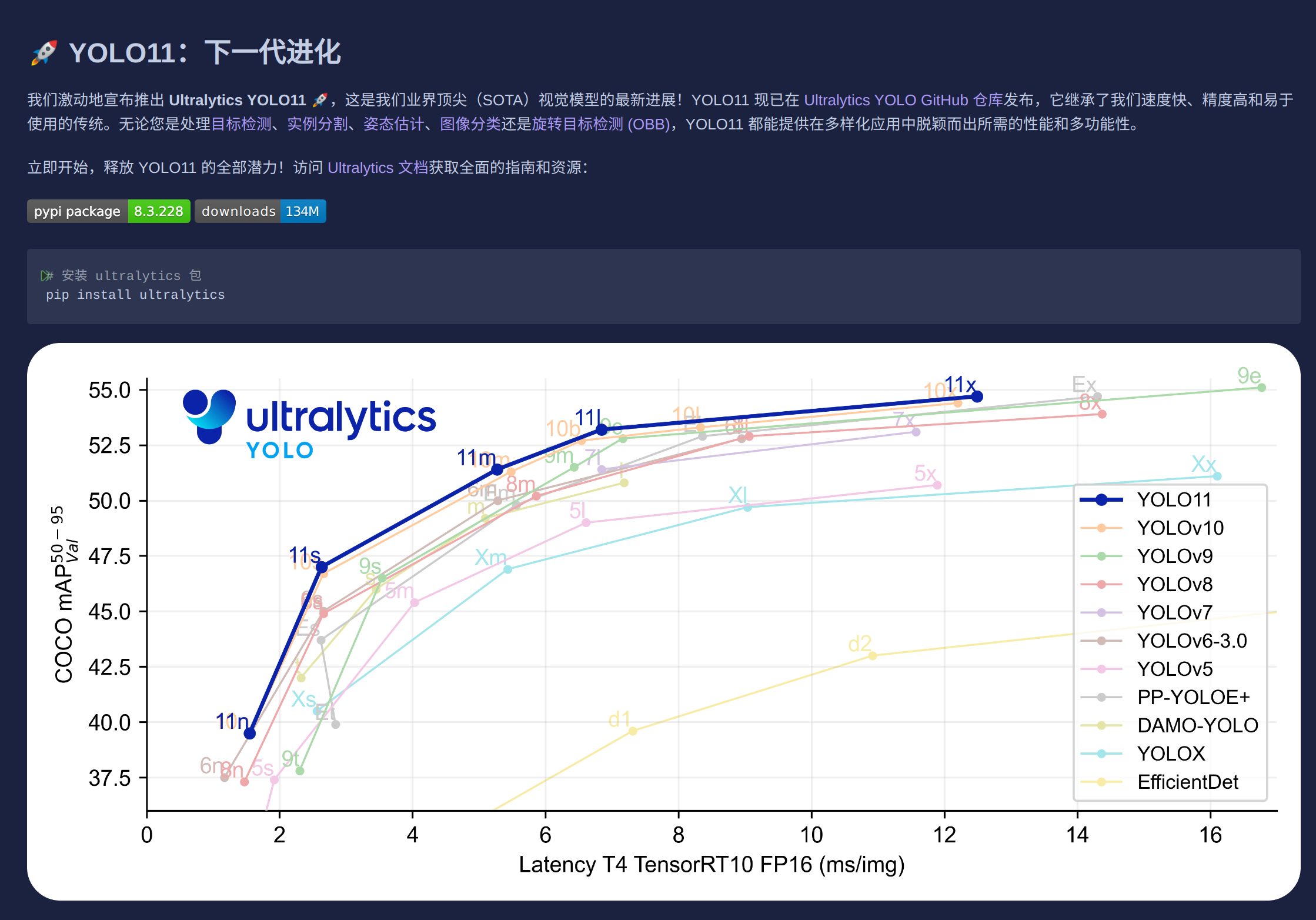Click the YOLOv10 orange legend swatch
Screen dimensions: 1316x920
coord(1101,528)
